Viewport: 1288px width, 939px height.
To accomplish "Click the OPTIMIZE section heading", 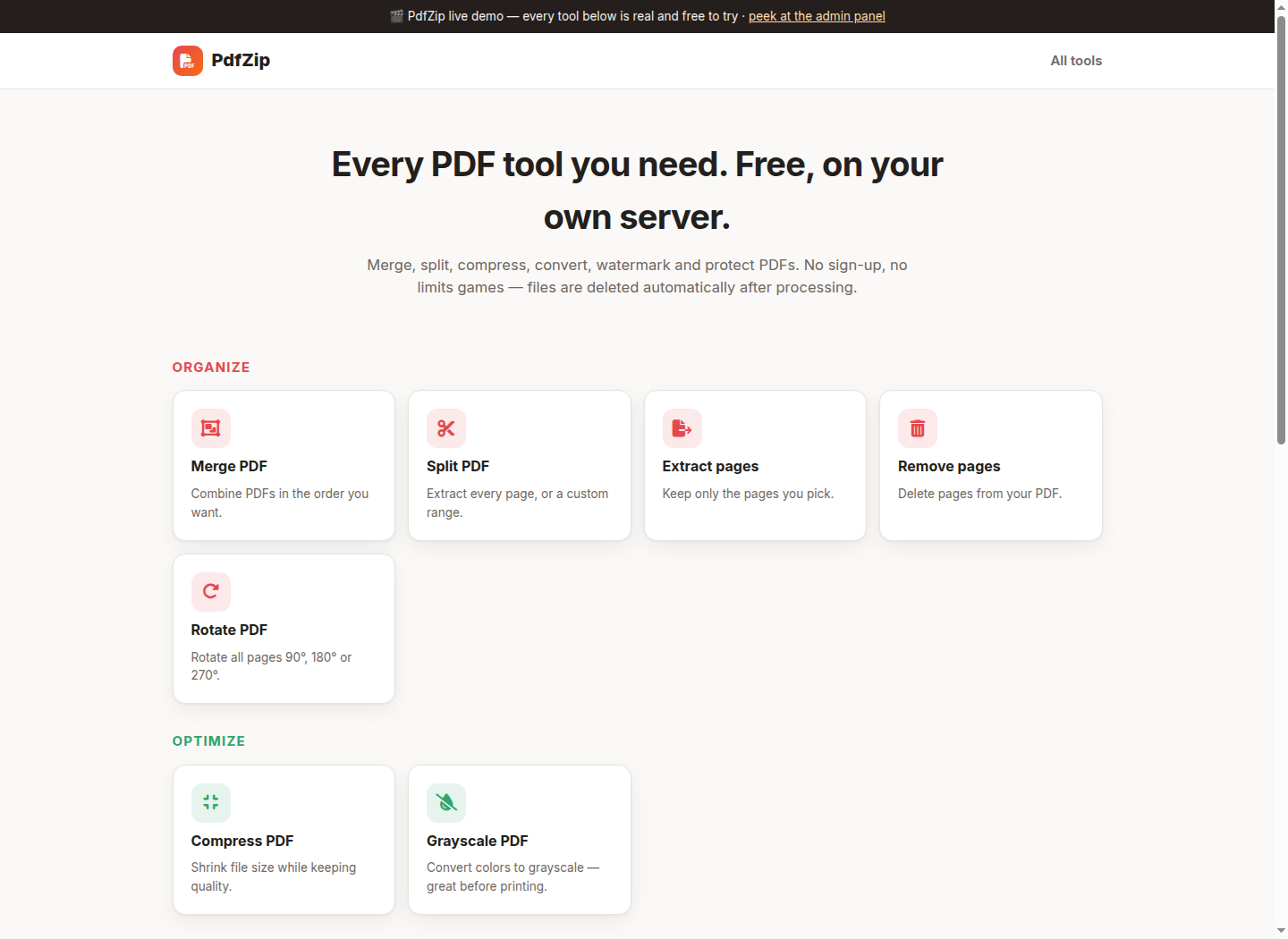I will pos(208,741).
